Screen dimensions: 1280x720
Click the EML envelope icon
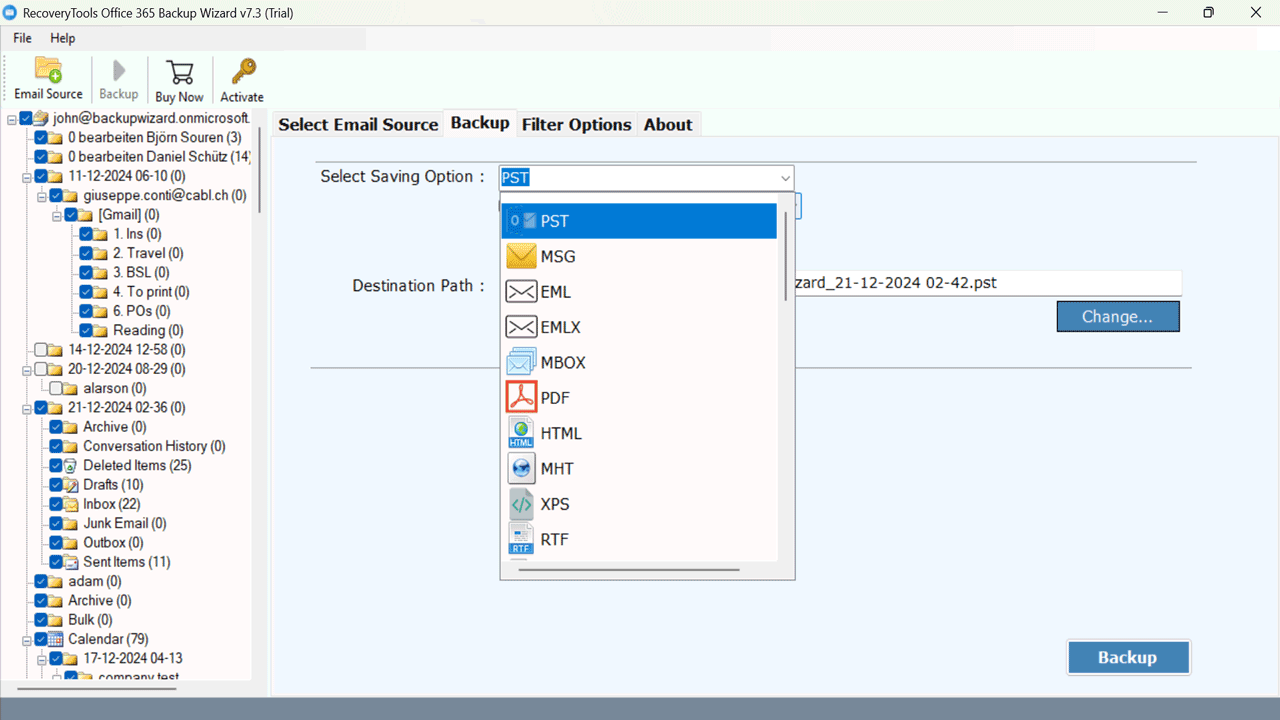pos(522,292)
